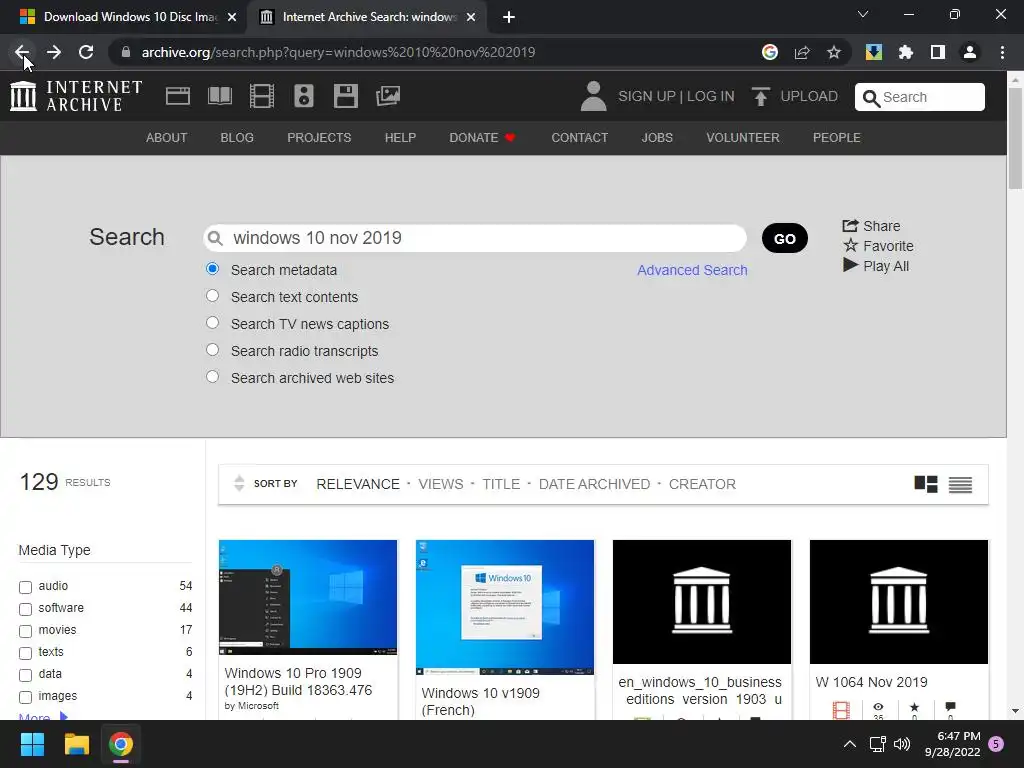Open the Video film icon
The height and width of the screenshot is (768, 1024).
pos(262,96)
